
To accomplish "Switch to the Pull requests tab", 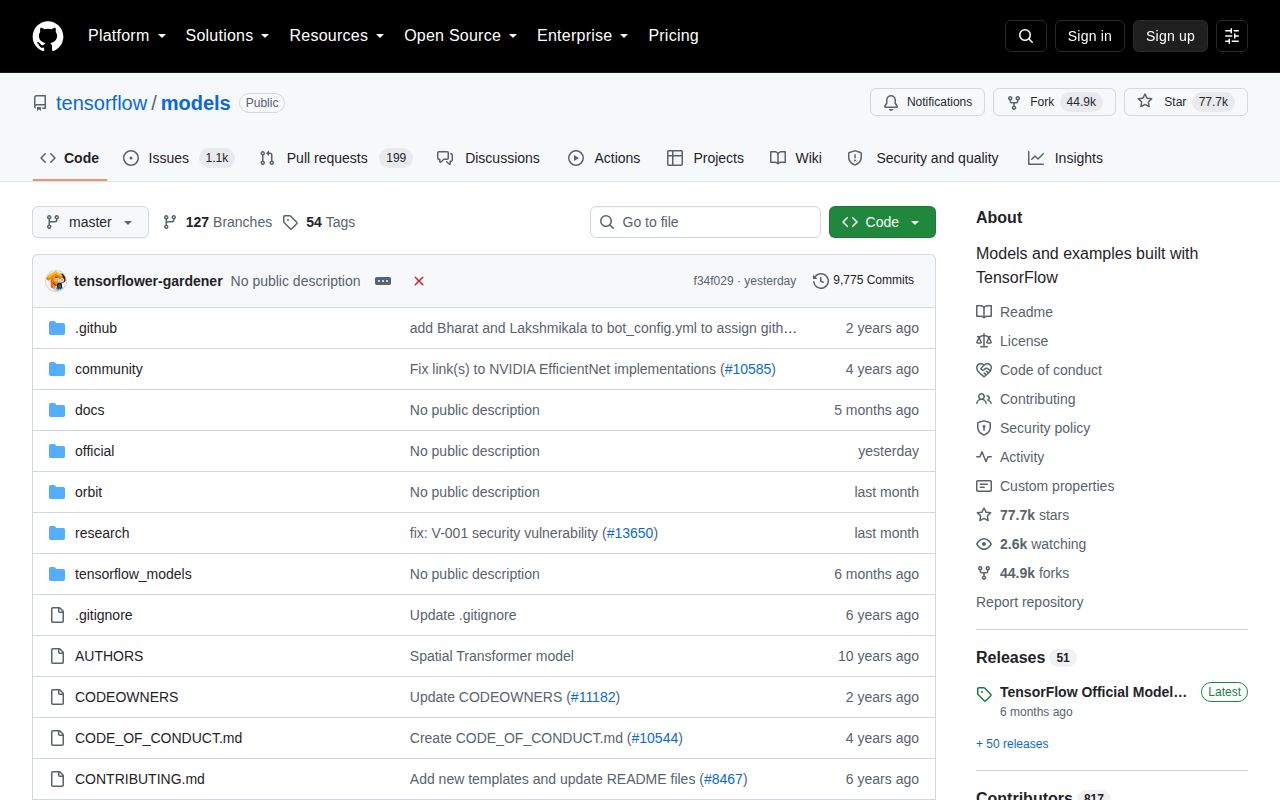I will click(x=335, y=158).
